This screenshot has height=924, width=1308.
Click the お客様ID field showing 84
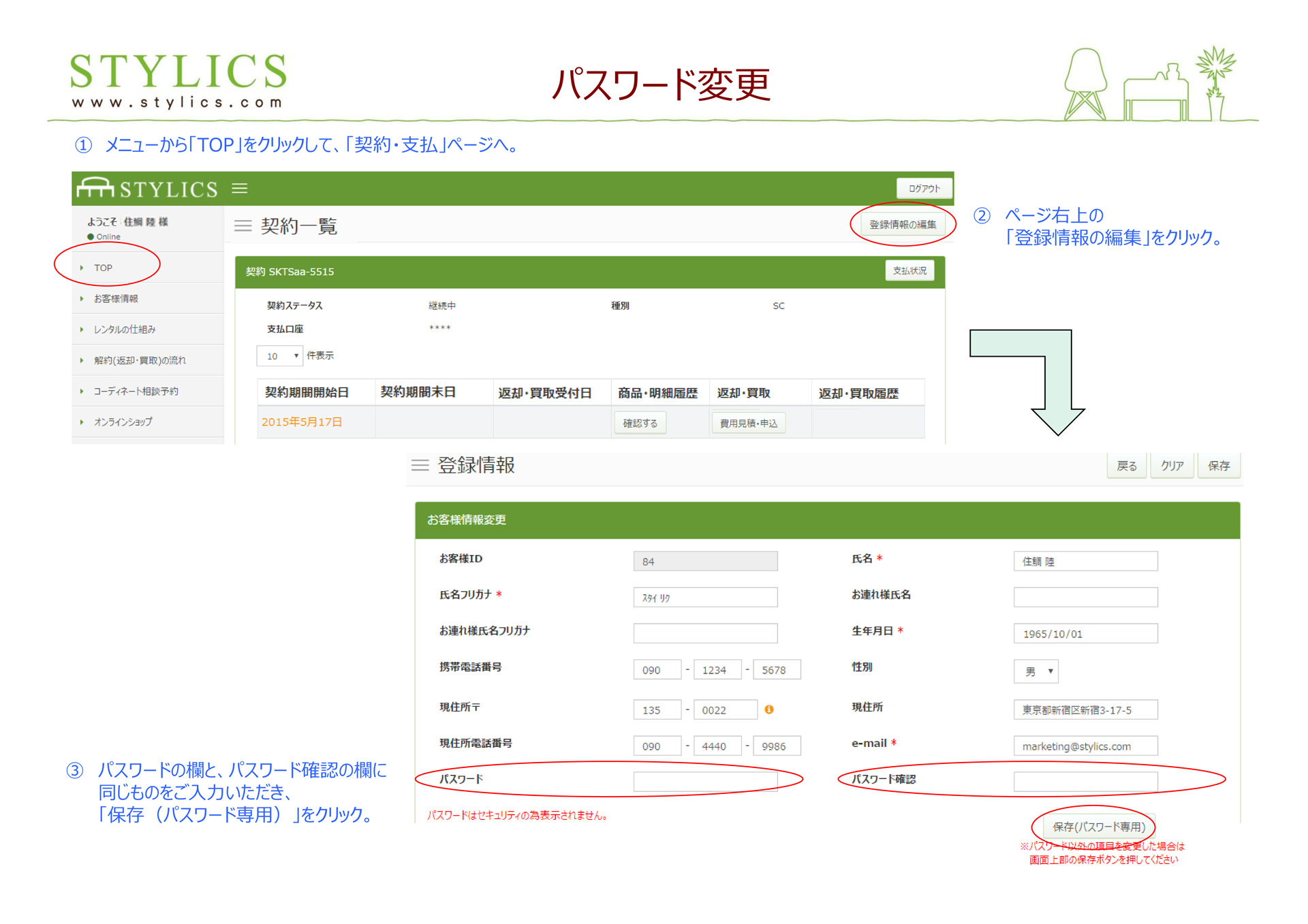(x=705, y=561)
